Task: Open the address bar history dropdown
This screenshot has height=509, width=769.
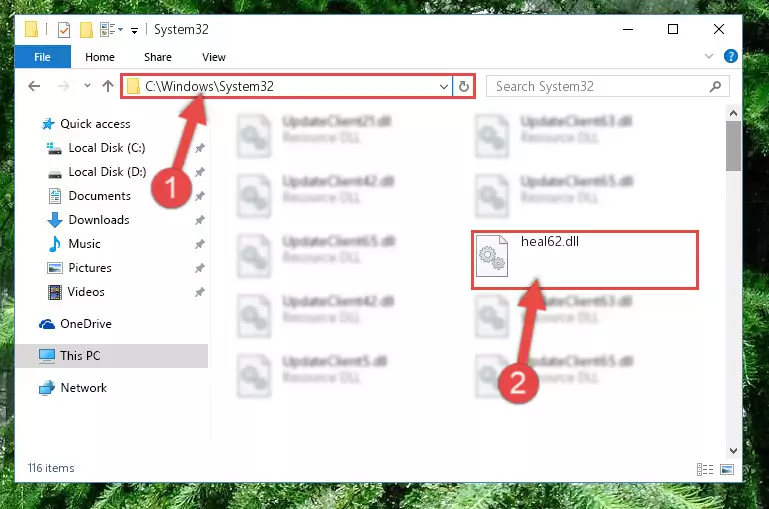Action: coord(443,87)
